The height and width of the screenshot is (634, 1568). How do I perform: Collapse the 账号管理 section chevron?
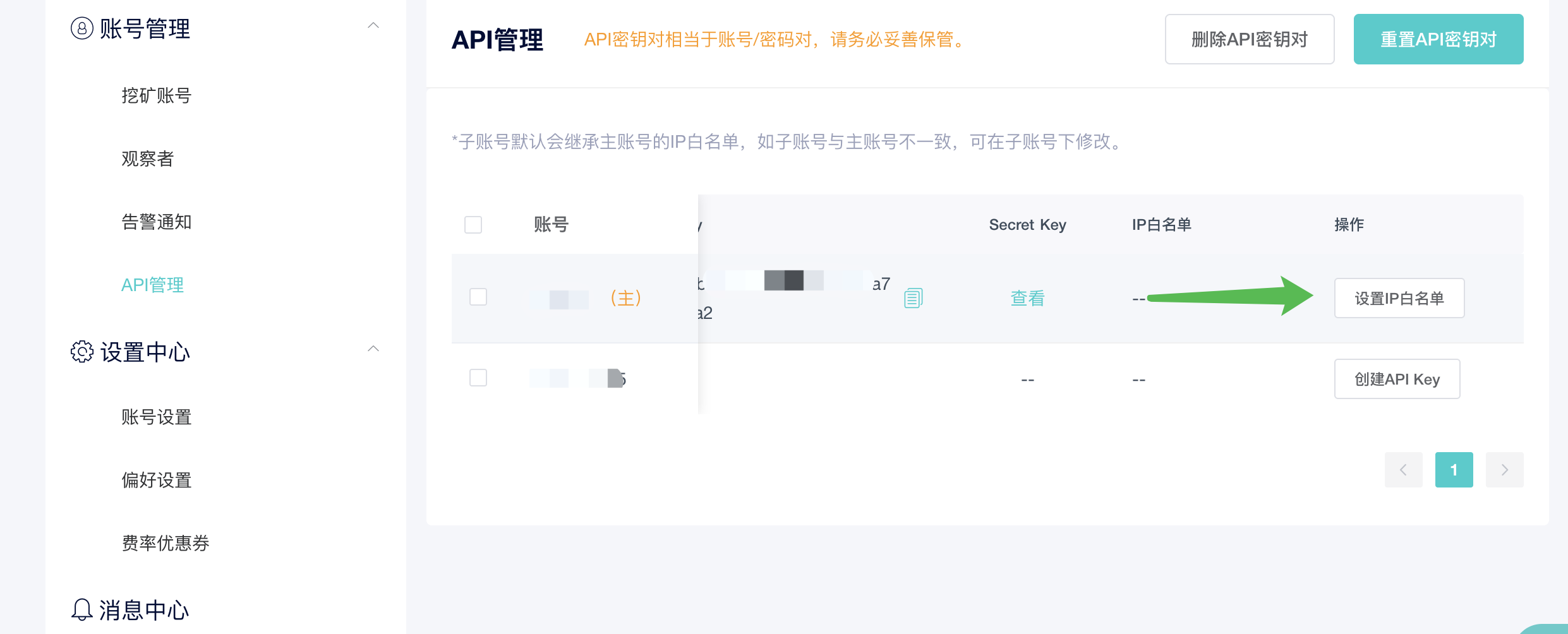pyautogui.click(x=373, y=25)
